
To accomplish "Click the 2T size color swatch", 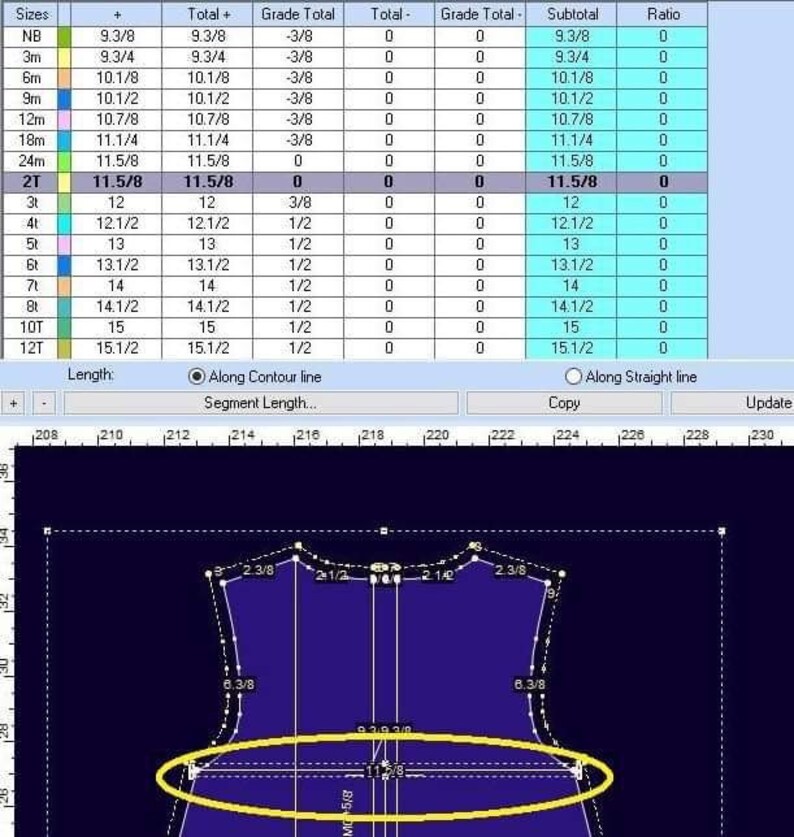I will [64, 182].
